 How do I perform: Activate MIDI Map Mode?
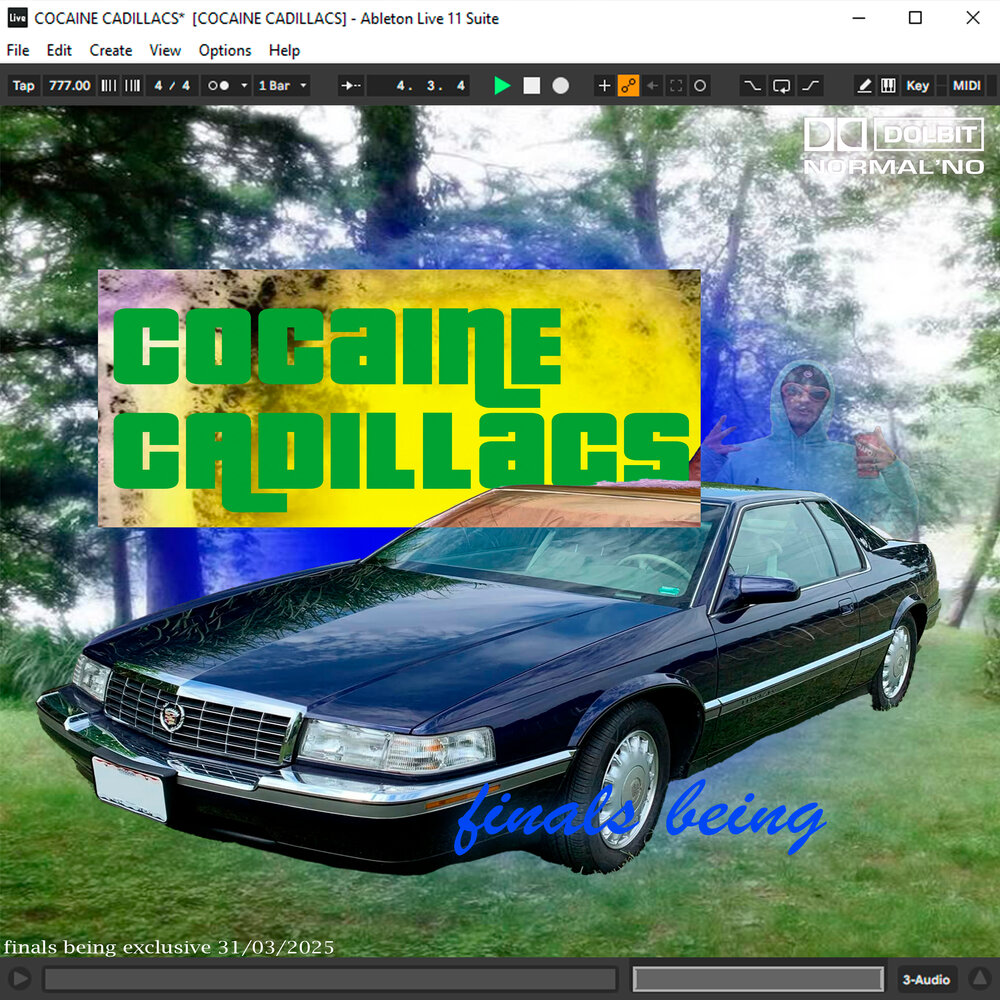(966, 86)
